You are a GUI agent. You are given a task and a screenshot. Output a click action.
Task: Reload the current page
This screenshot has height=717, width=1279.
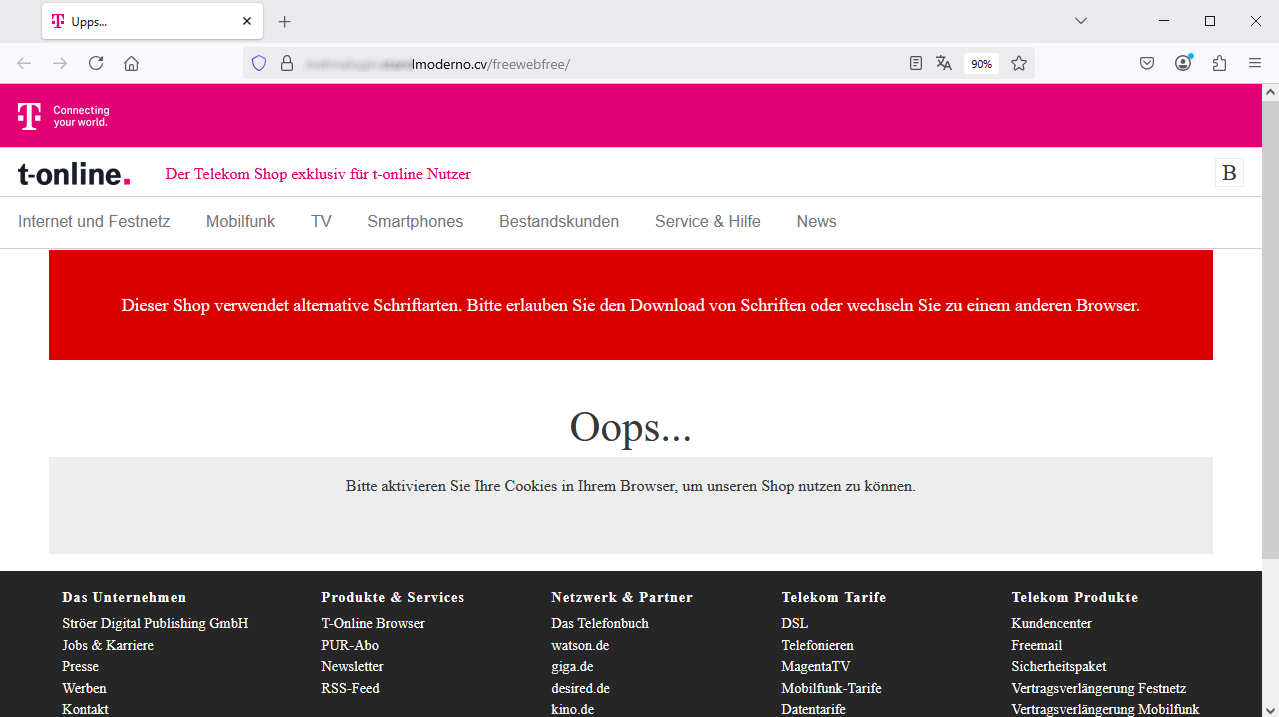tap(96, 63)
